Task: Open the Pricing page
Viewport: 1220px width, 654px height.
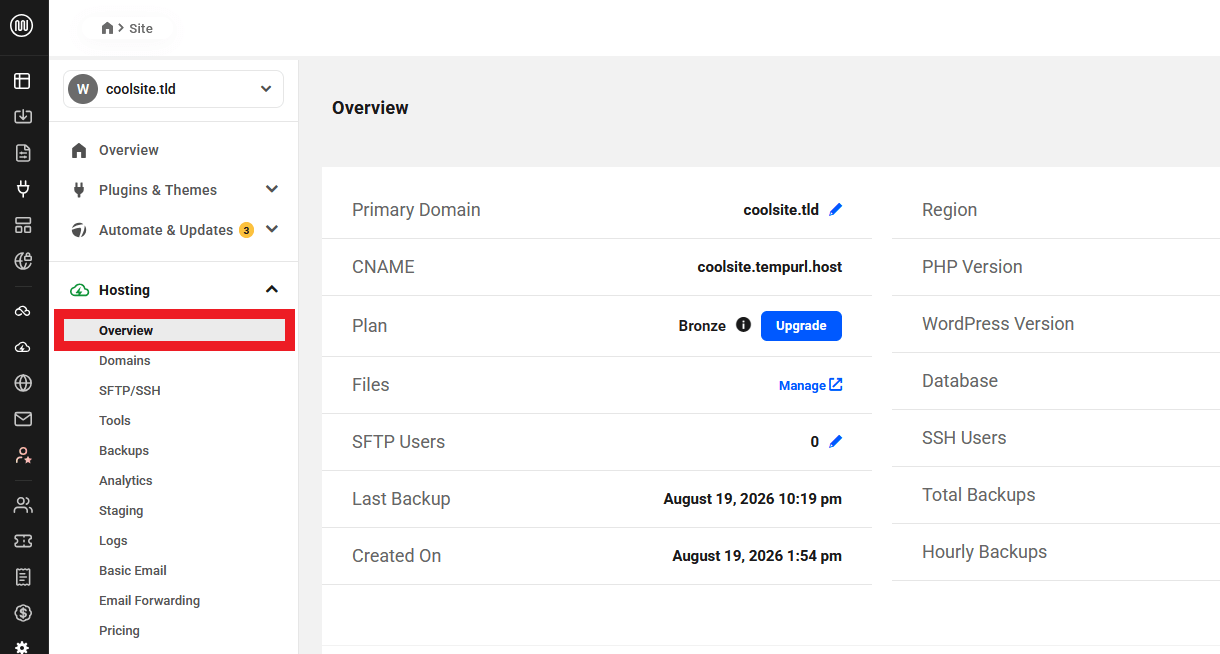Action: click(119, 630)
